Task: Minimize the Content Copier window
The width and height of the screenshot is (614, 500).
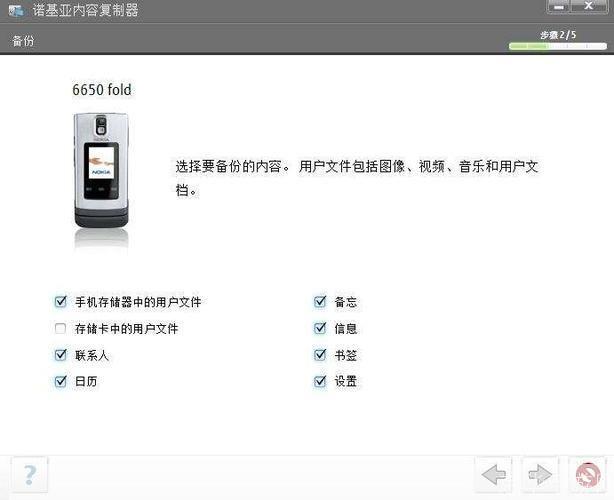Action: (559, 6)
